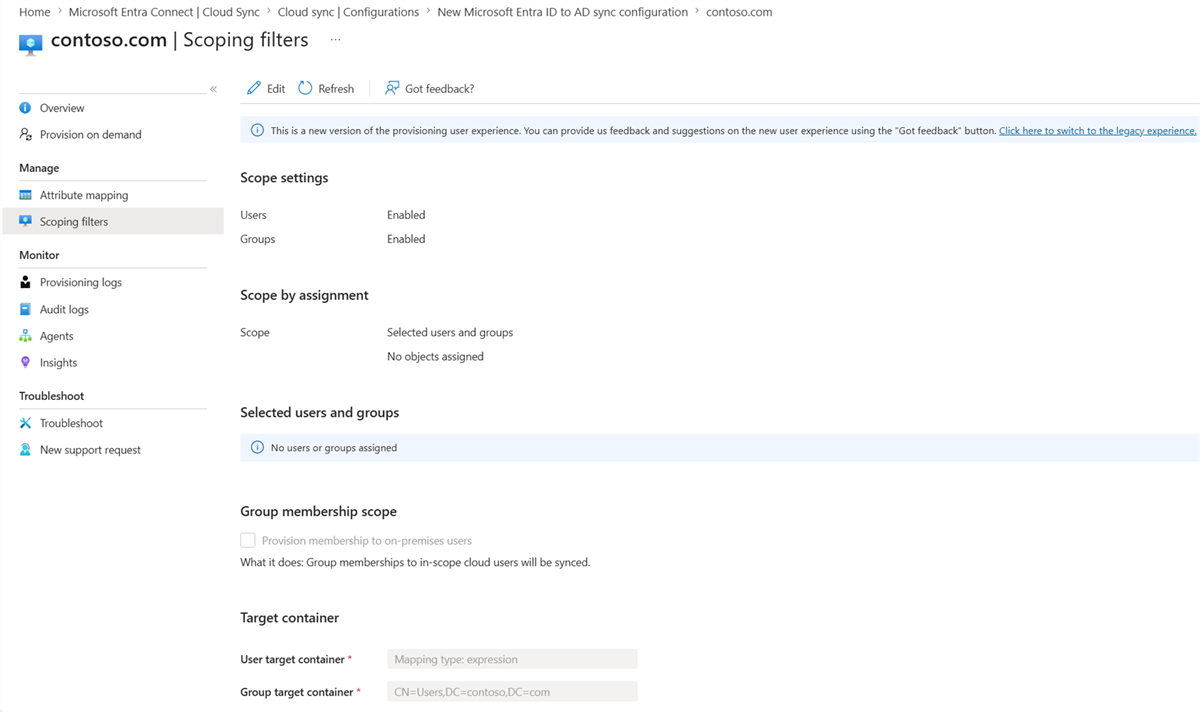Click the Refresh circular arrow icon

pos(305,88)
